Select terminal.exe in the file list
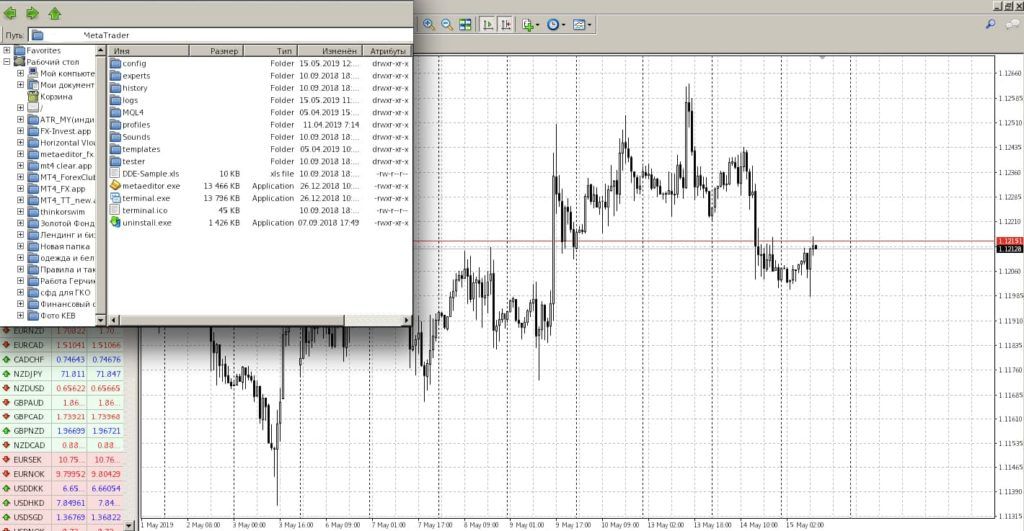 click(145, 198)
